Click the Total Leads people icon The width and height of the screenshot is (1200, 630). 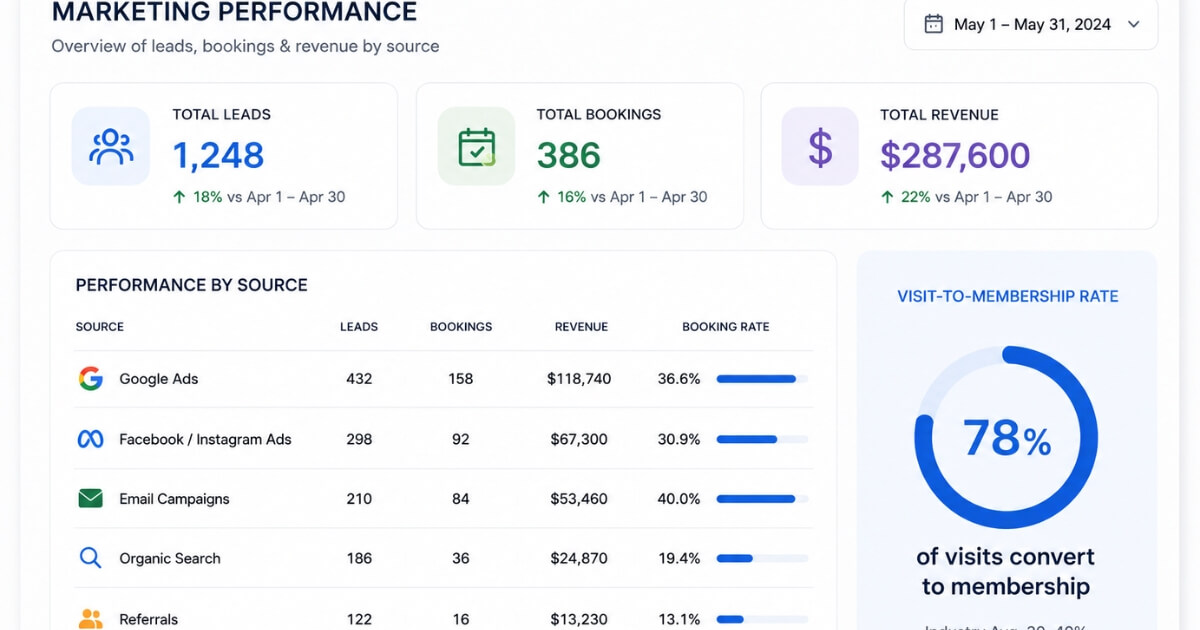pyautogui.click(x=111, y=147)
